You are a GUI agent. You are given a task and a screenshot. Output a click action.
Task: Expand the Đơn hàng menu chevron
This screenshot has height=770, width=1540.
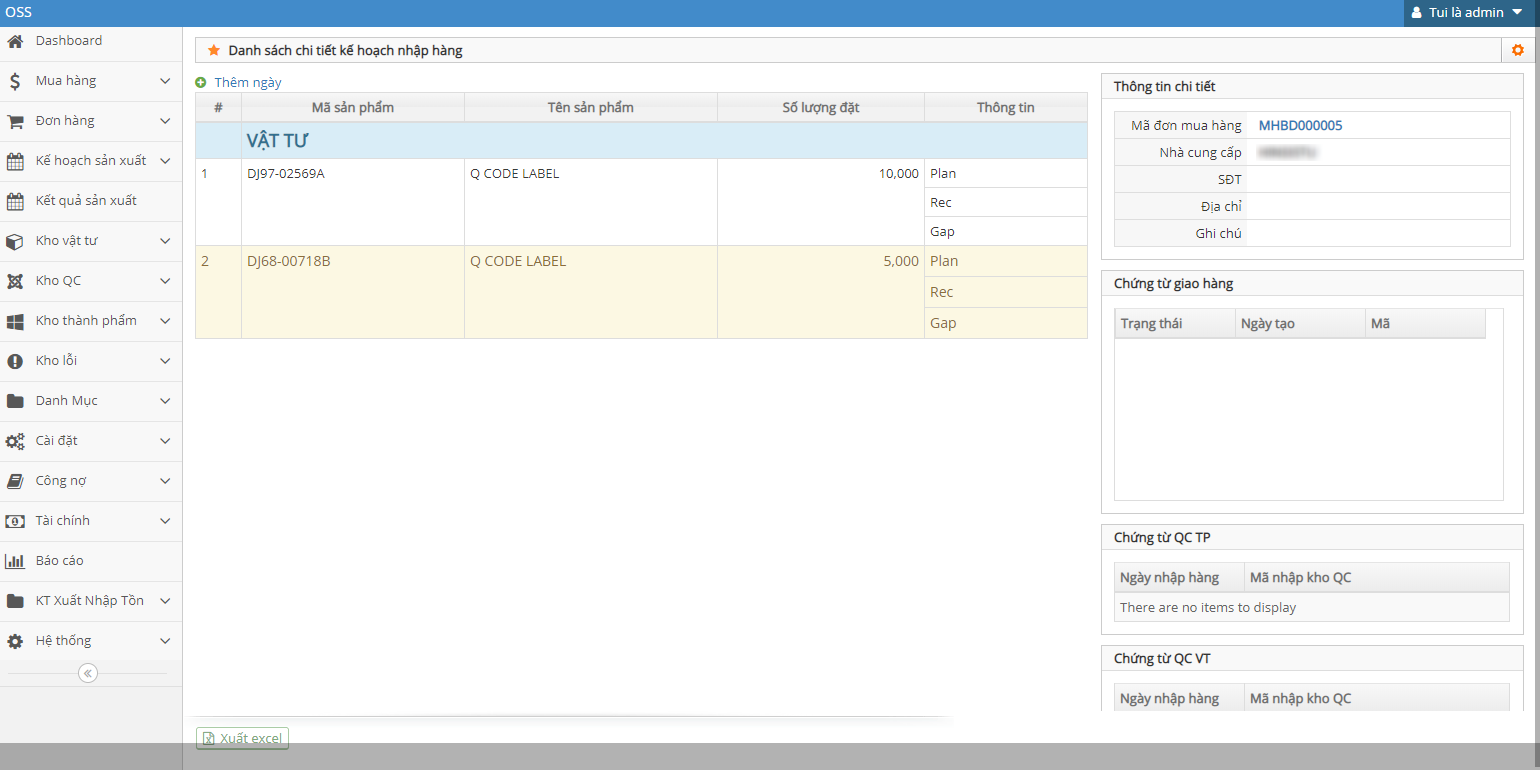pos(165,121)
